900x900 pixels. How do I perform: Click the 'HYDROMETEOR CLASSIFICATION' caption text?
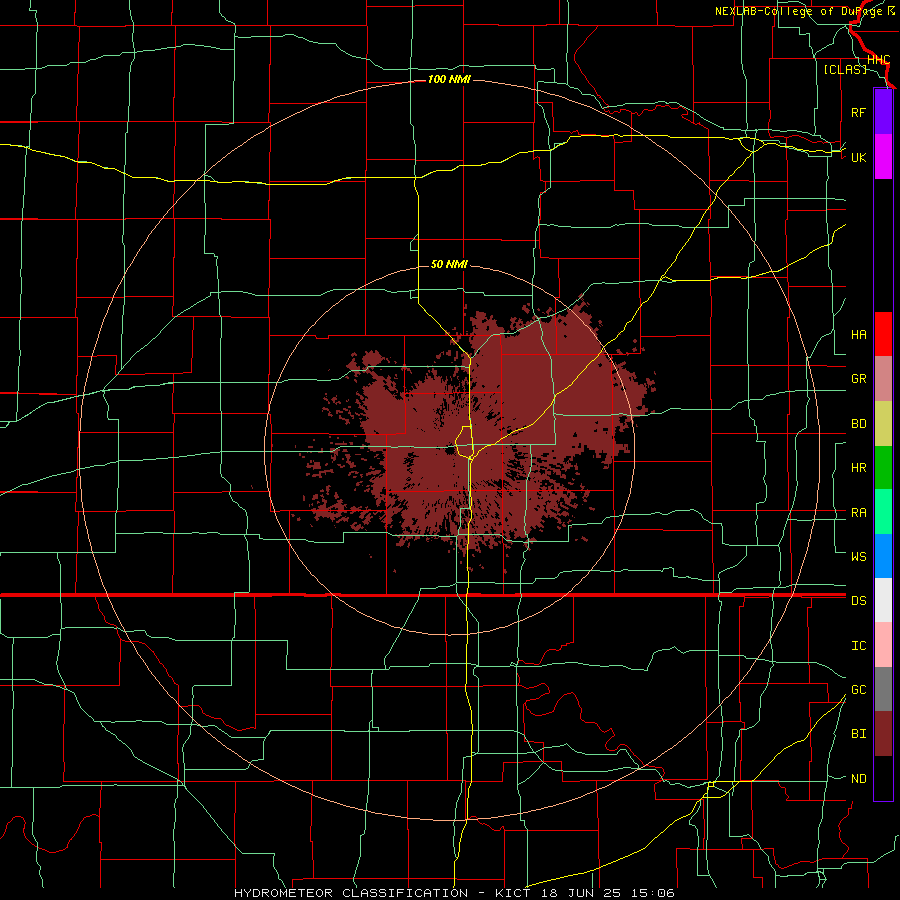coord(351,893)
